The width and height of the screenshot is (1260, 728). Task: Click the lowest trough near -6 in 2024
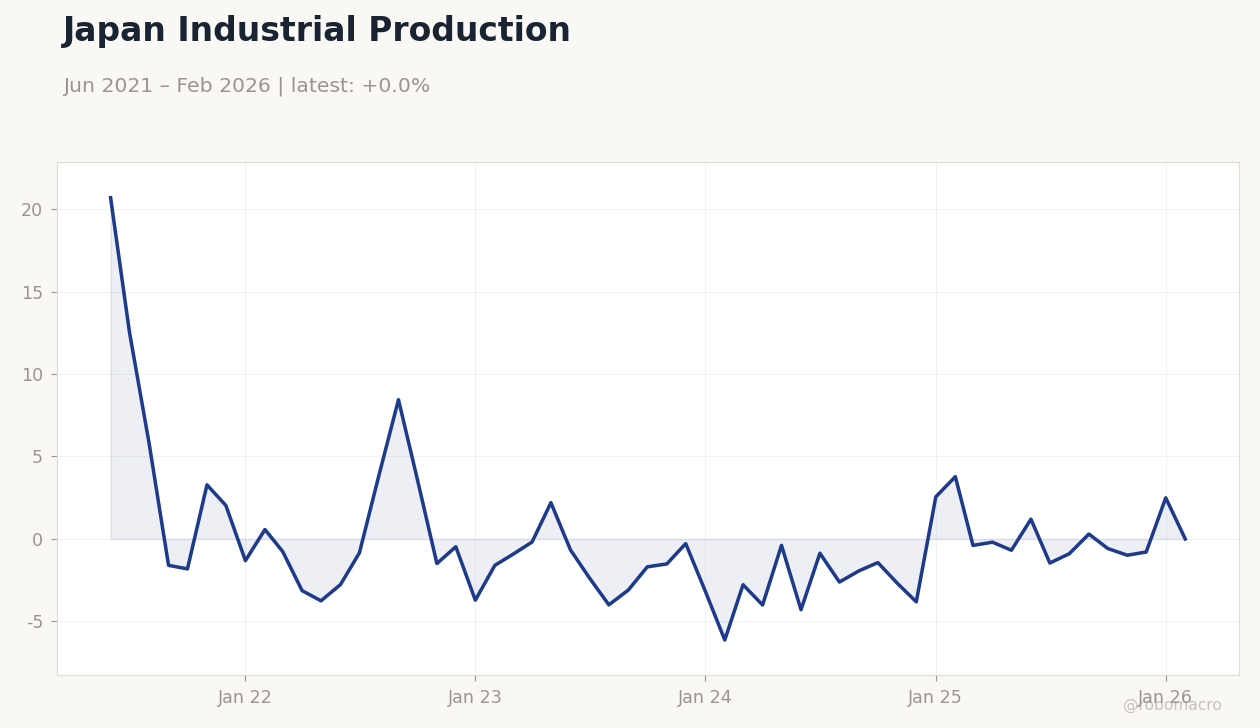coord(725,640)
